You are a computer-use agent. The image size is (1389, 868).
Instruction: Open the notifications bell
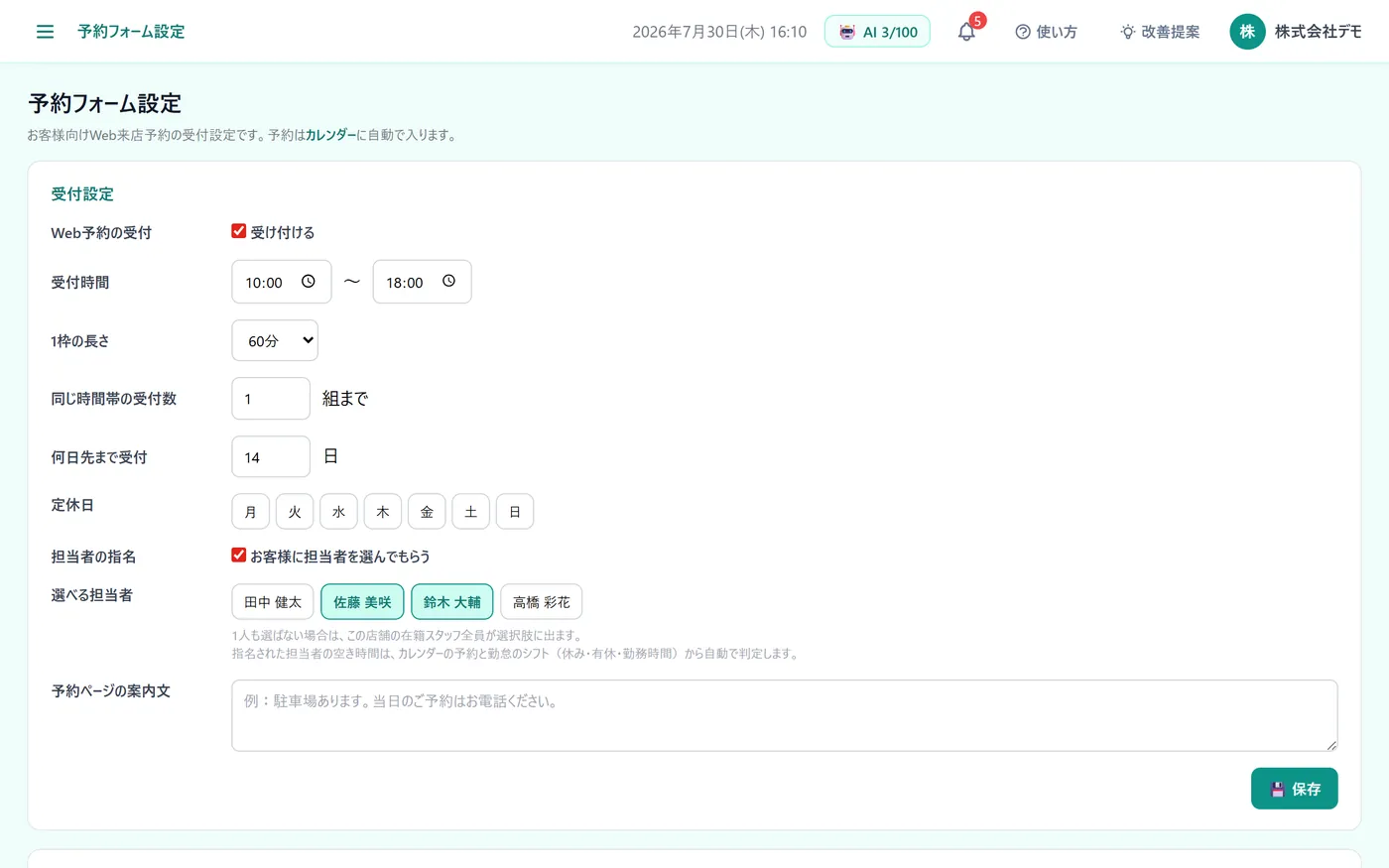point(966,32)
